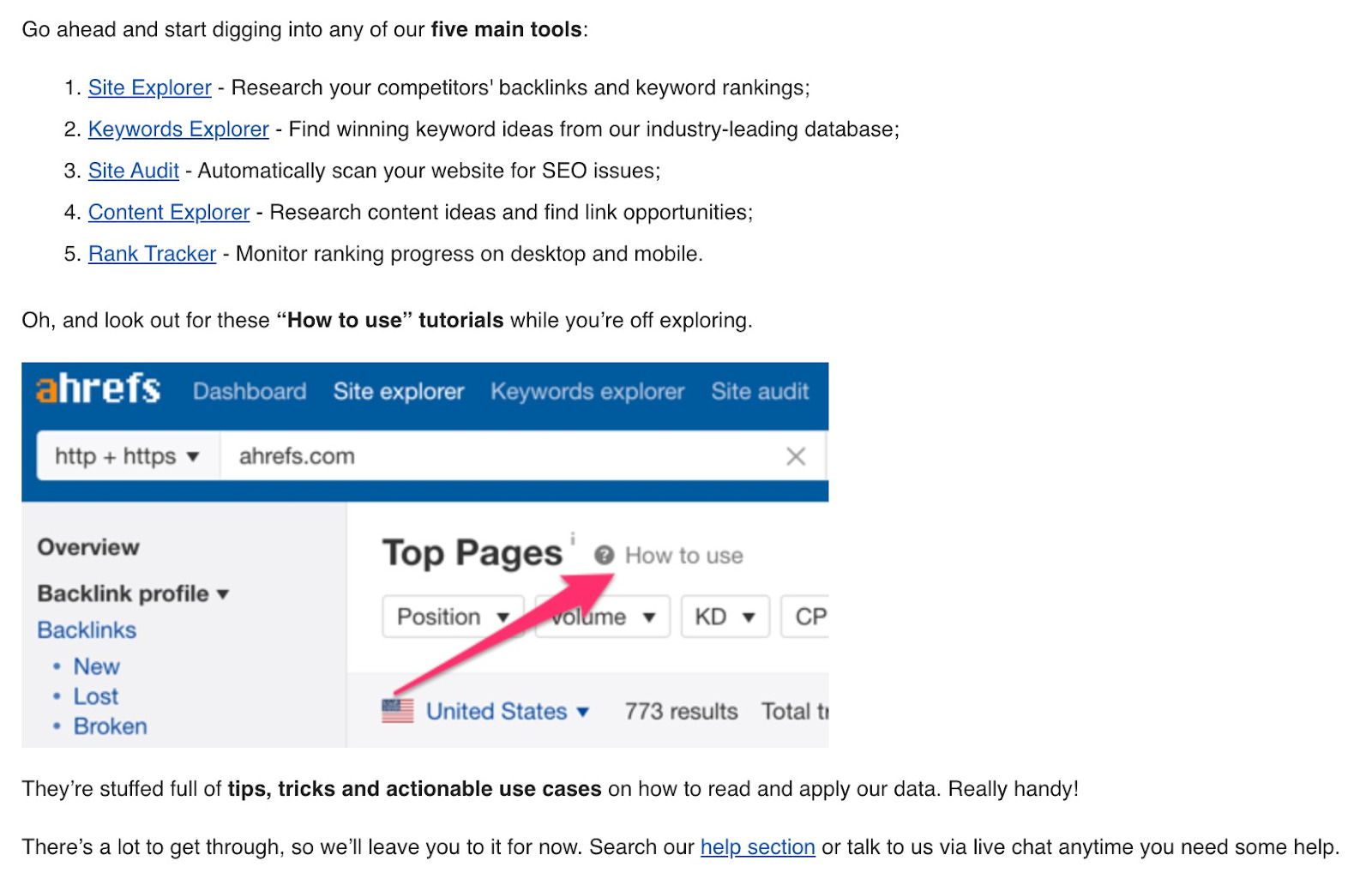The height and width of the screenshot is (879, 1372).
Task: Open the Volume filter dropdown
Action: point(601,616)
